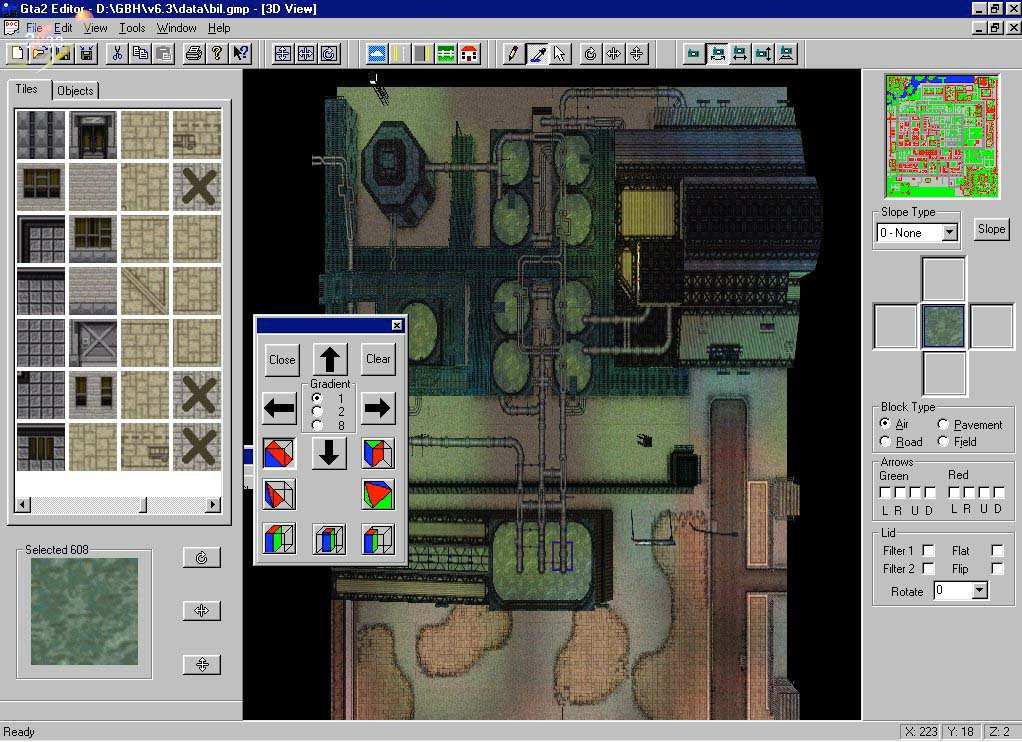Enable the Lid Flip checkbox
The width and height of the screenshot is (1022, 742).
click(x=997, y=569)
